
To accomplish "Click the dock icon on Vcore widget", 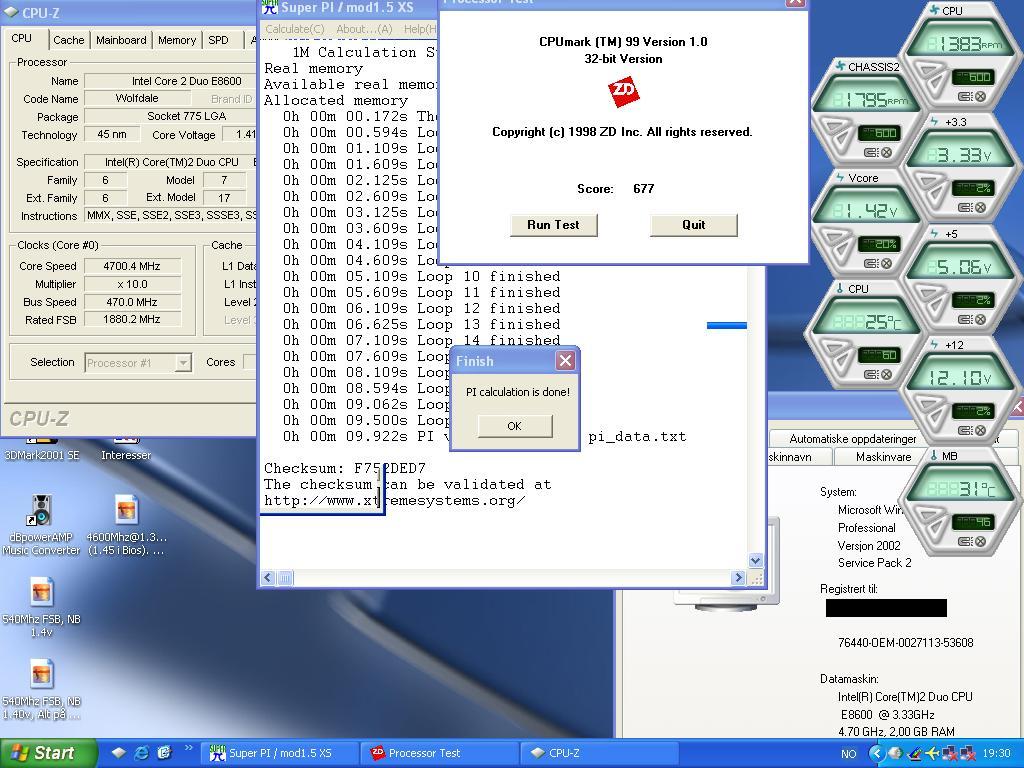I will [871, 264].
